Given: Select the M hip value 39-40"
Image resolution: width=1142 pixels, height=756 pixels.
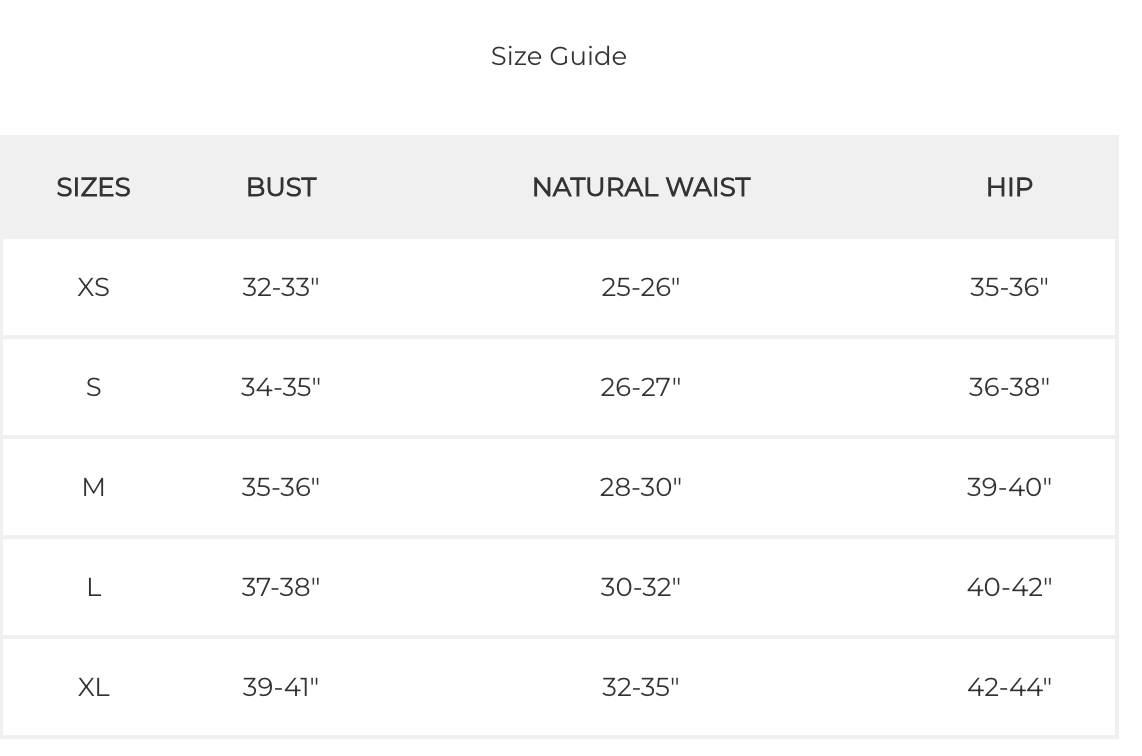Looking at the screenshot, I should pos(1009,488).
